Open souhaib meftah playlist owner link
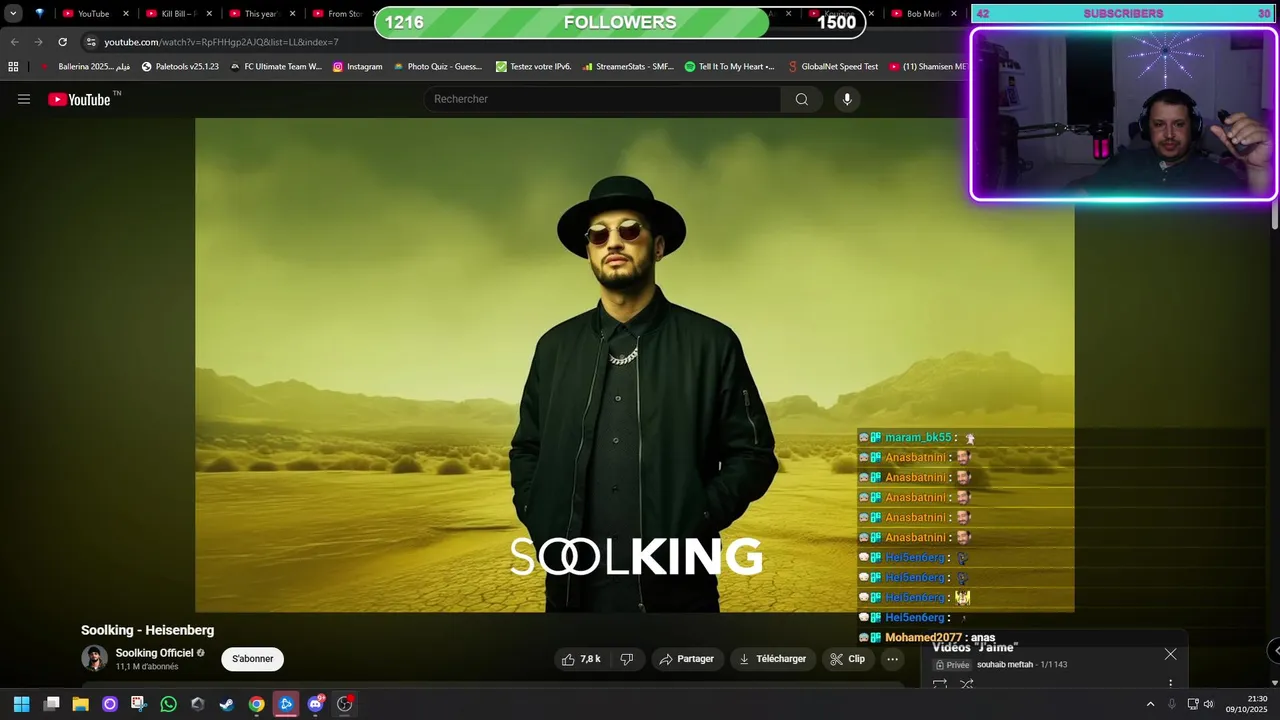The width and height of the screenshot is (1280, 720). [x=1005, y=665]
